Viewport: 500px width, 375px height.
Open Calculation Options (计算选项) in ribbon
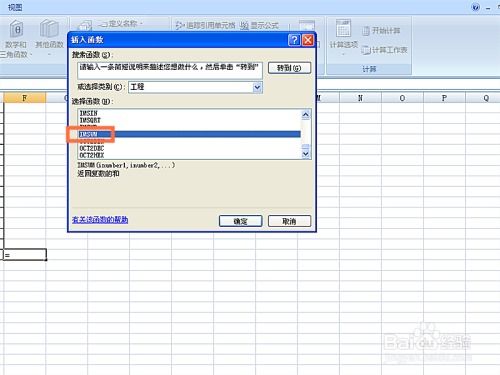343,36
